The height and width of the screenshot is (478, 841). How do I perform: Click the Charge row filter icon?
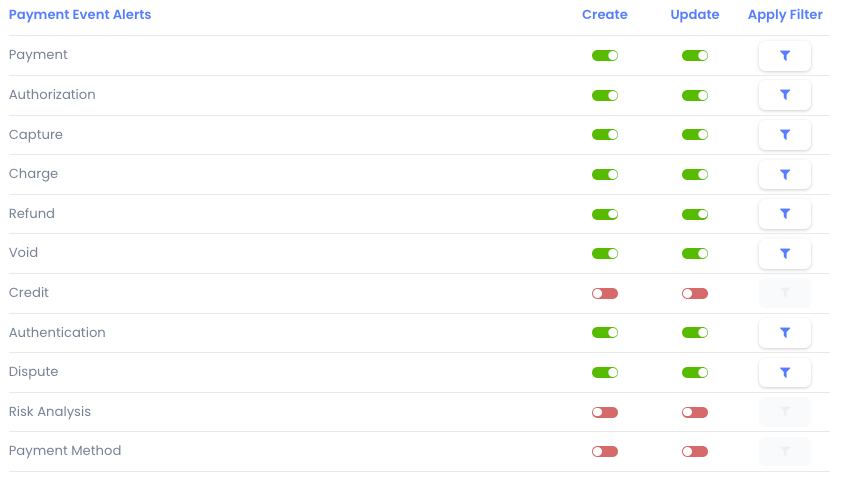pyautogui.click(x=785, y=174)
